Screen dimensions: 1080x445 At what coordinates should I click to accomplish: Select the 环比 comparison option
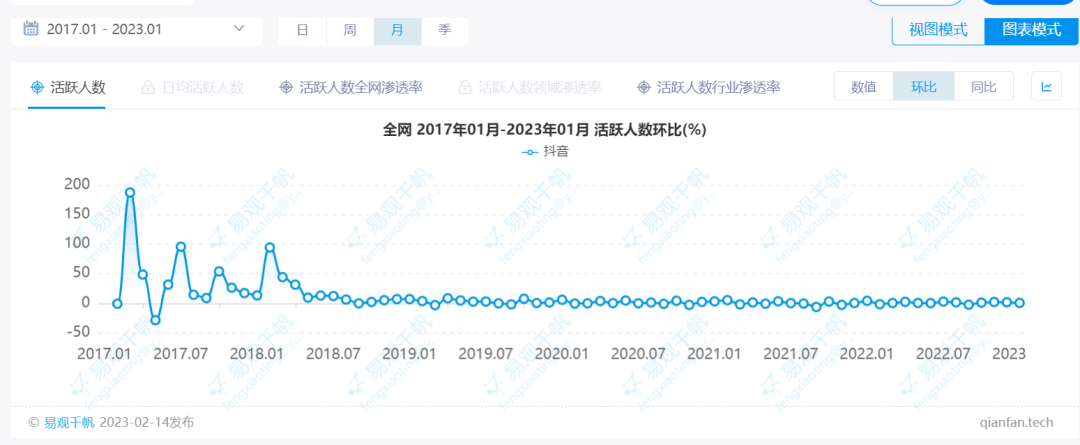(x=923, y=87)
